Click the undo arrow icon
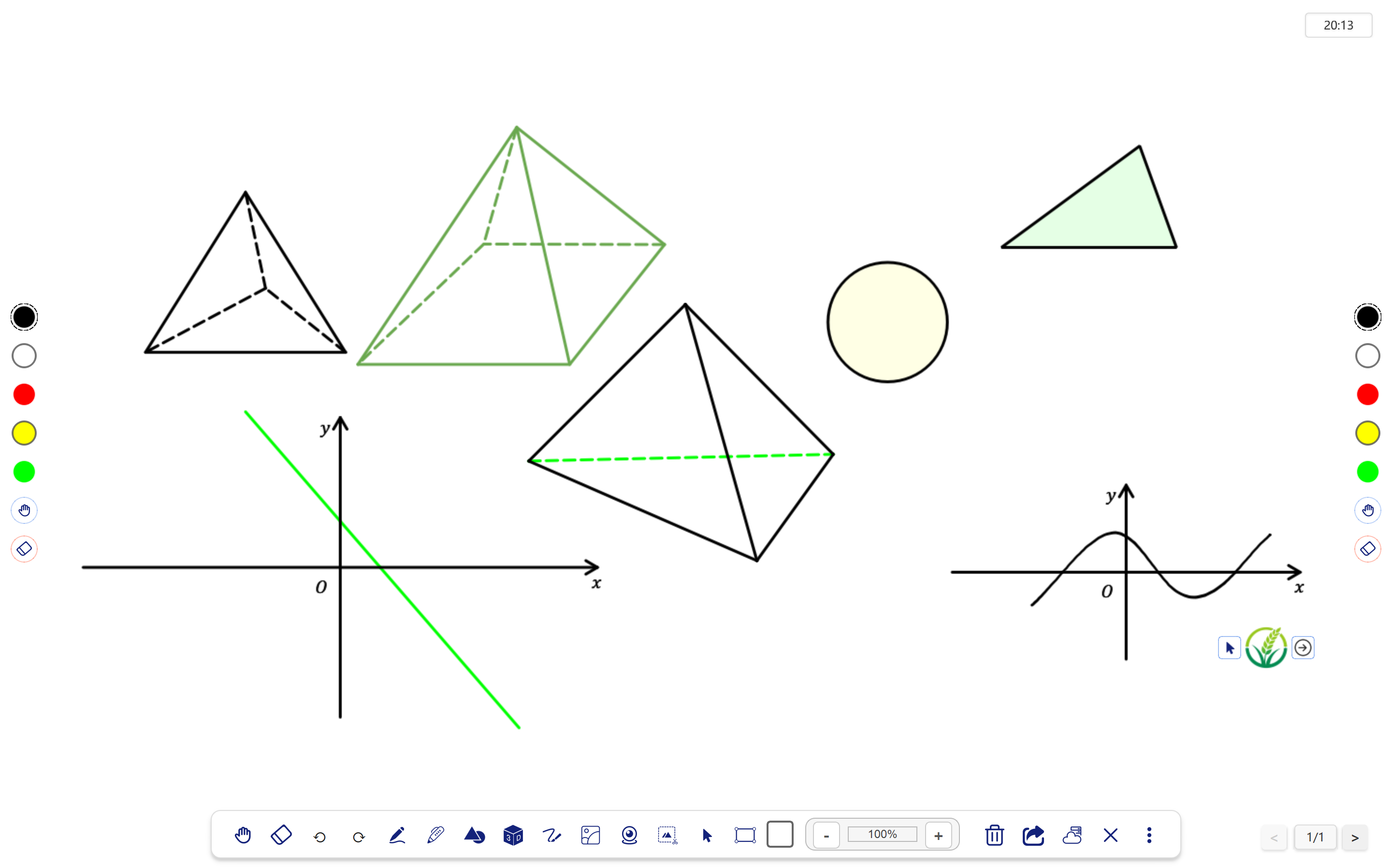Viewport: 1392px width, 868px height. click(x=320, y=837)
